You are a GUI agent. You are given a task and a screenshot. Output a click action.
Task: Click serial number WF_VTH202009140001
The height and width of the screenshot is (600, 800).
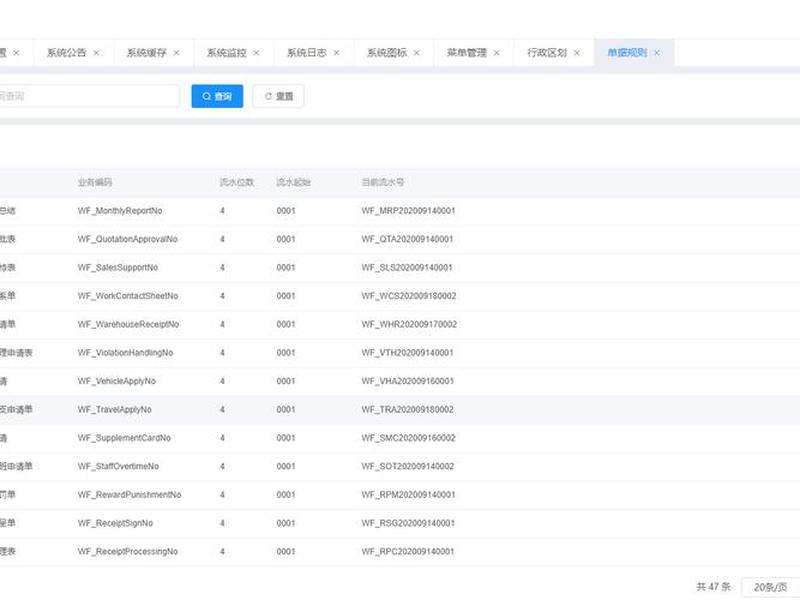coord(407,353)
